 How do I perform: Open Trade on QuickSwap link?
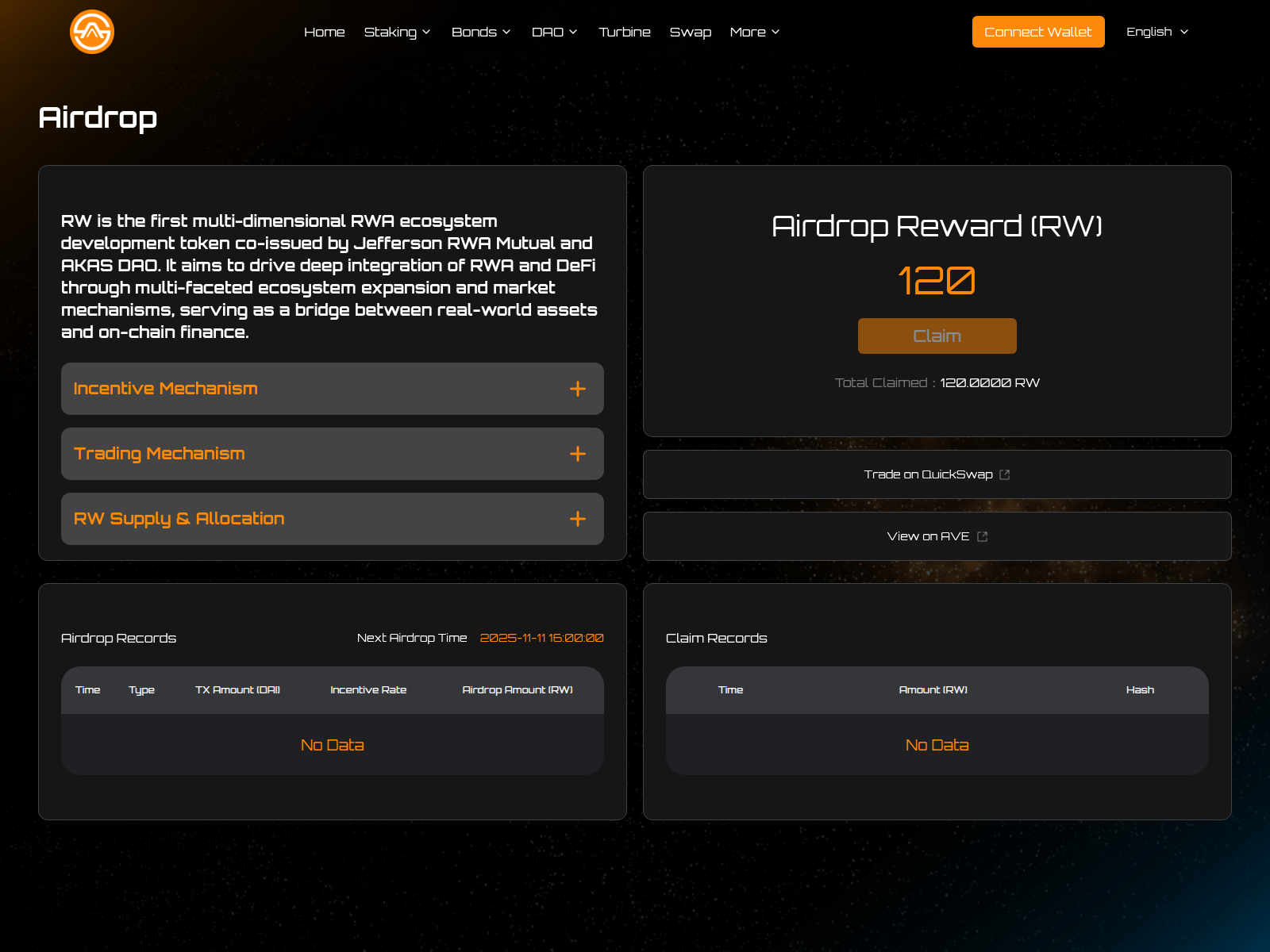[x=927, y=474]
